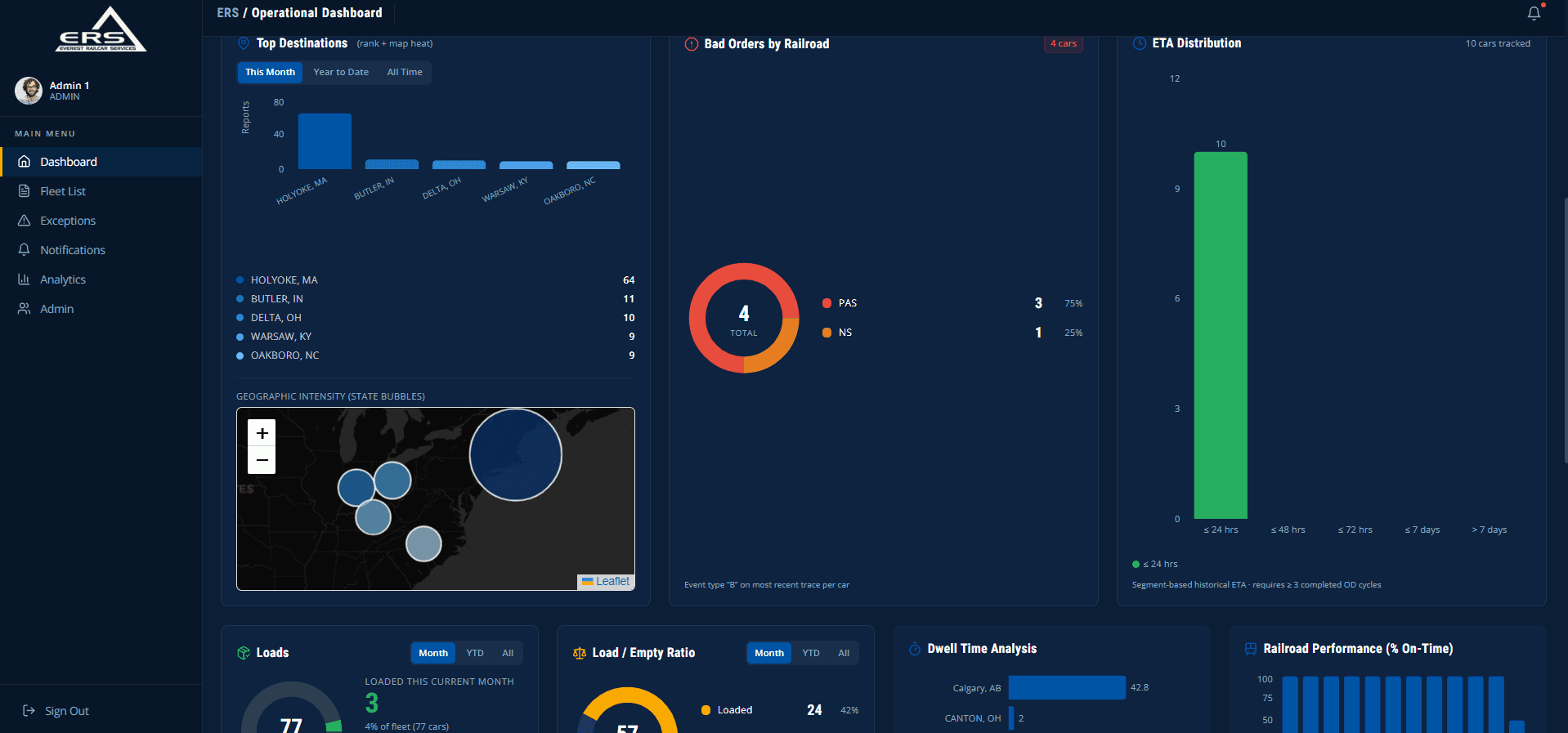The width and height of the screenshot is (1568, 733).
Task: Select All Time for Top Destinations
Action: tap(405, 72)
